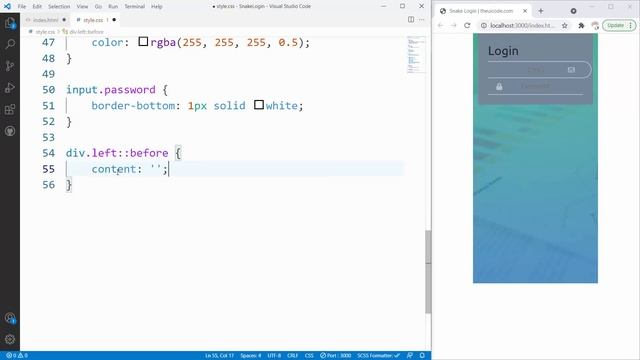The image size is (640, 360).
Task: Click the browser forward arrow
Action: point(453,25)
